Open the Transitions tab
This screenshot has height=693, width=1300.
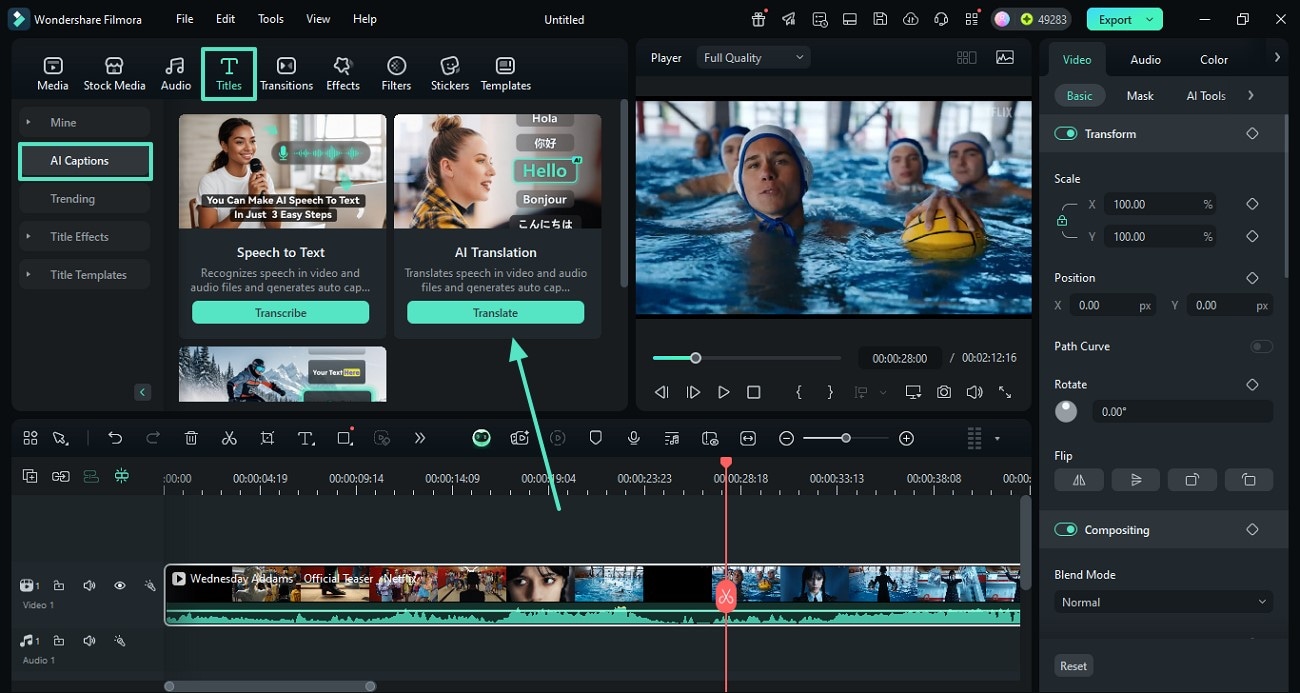click(286, 74)
